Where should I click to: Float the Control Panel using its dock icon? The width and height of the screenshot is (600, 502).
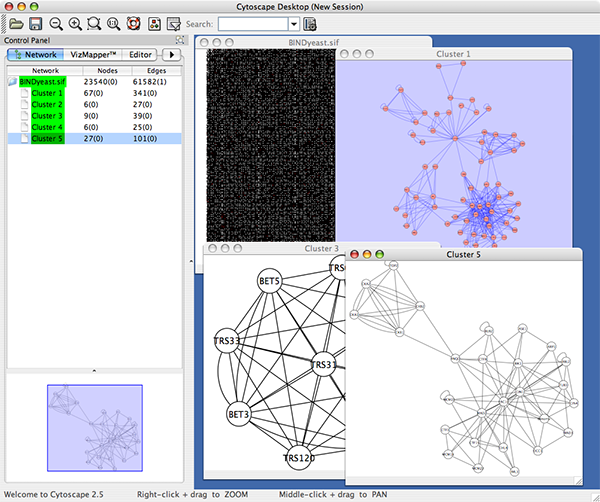[179, 39]
